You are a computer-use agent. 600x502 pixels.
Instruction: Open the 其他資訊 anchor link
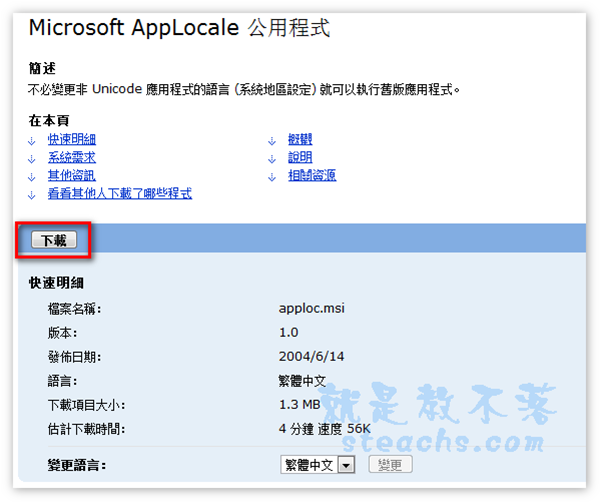tap(72, 175)
